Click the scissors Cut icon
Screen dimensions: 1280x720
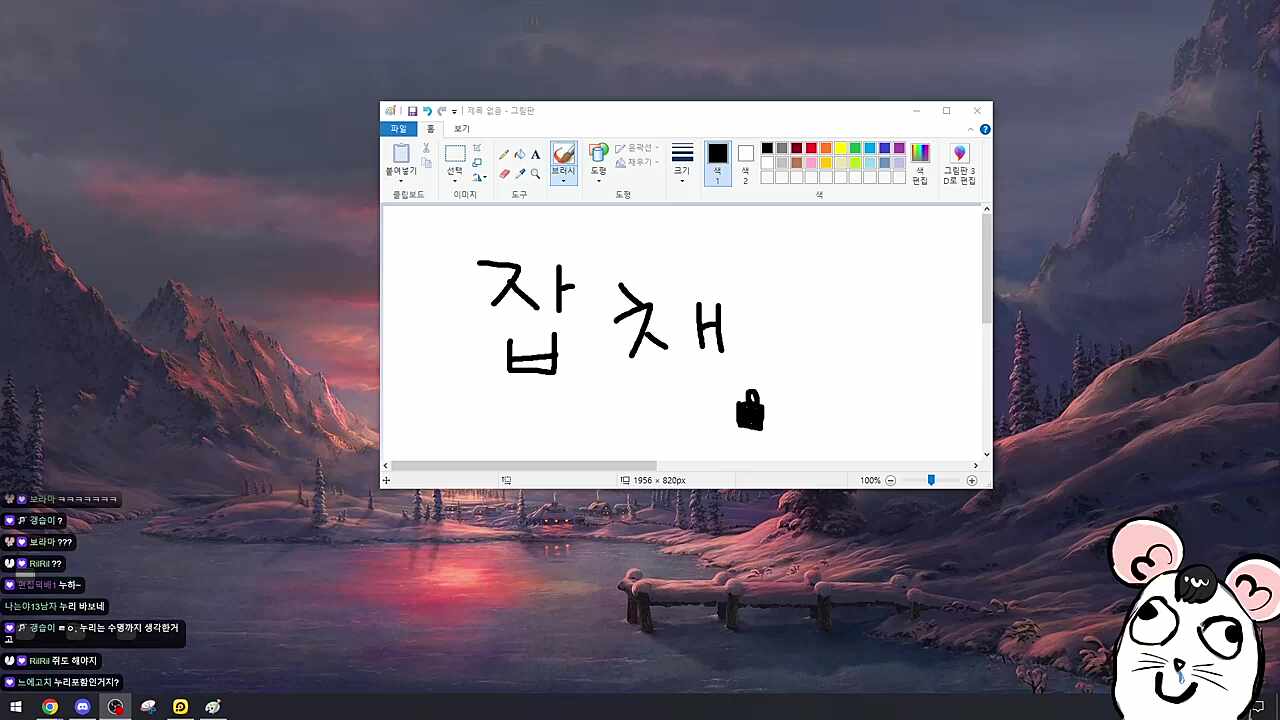click(426, 148)
